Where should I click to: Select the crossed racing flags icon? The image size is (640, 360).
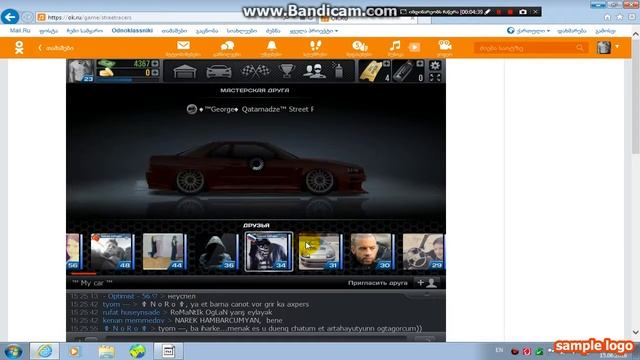click(x=255, y=71)
